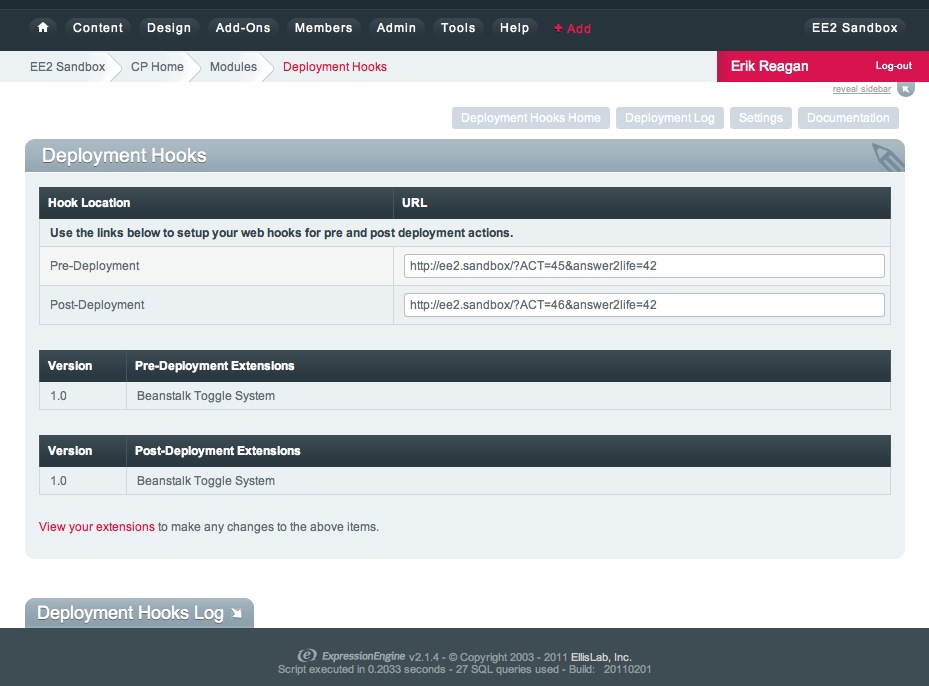Go to the control panel home icon
This screenshot has width=929, height=686.
pos(43,27)
